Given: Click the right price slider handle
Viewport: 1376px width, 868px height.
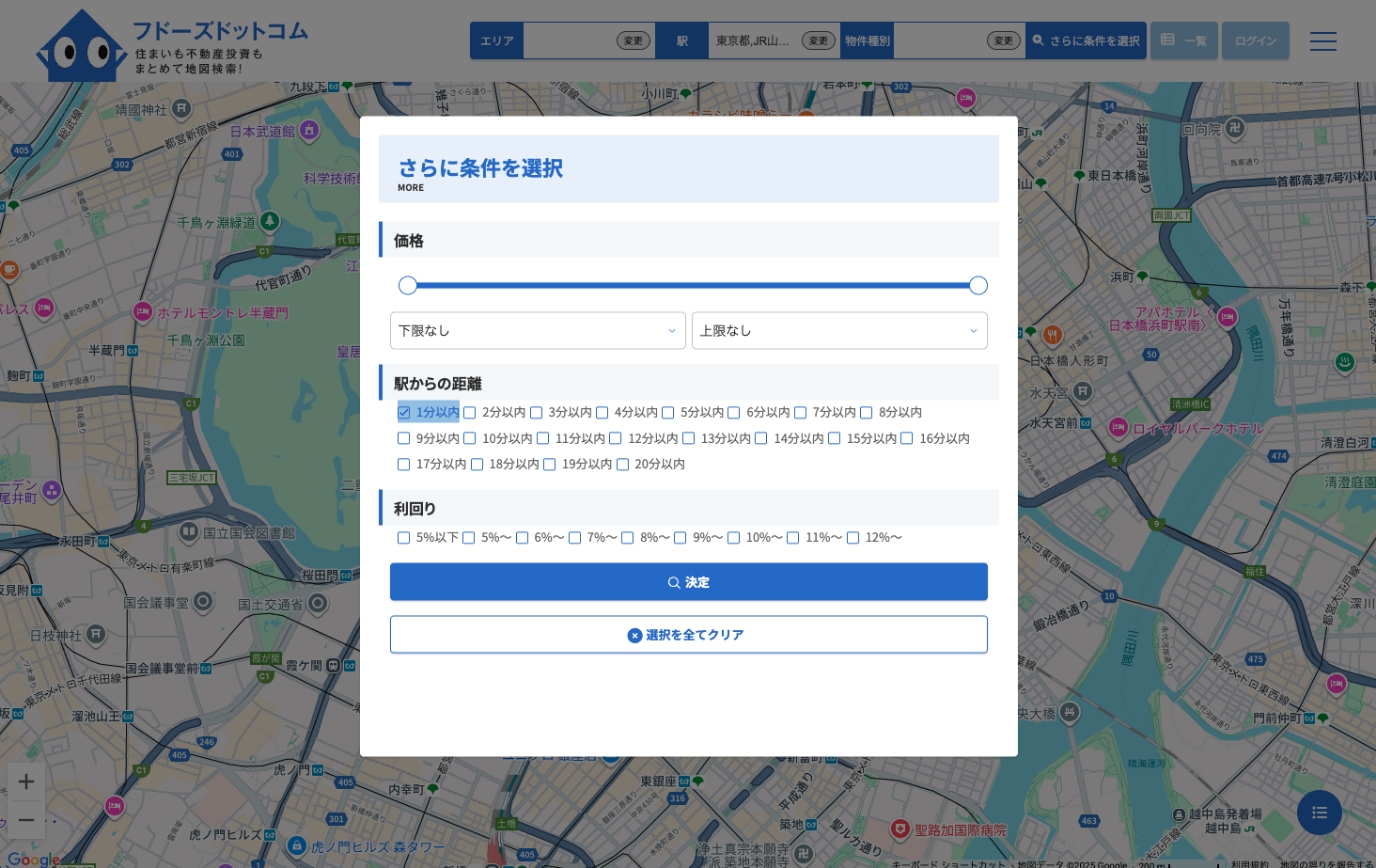Looking at the screenshot, I should coord(979,286).
